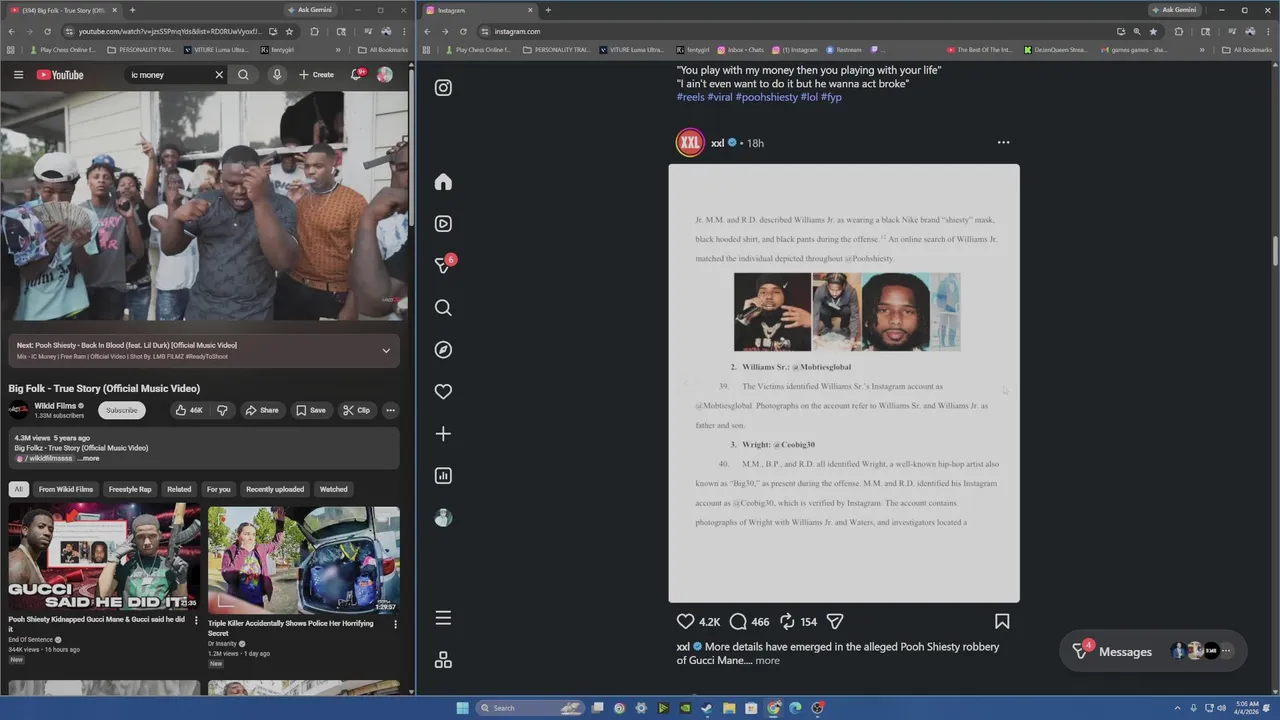Open Triple Killer video thumbnail
This screenshot has height=720, width=1280.
(x=304, y=558)
